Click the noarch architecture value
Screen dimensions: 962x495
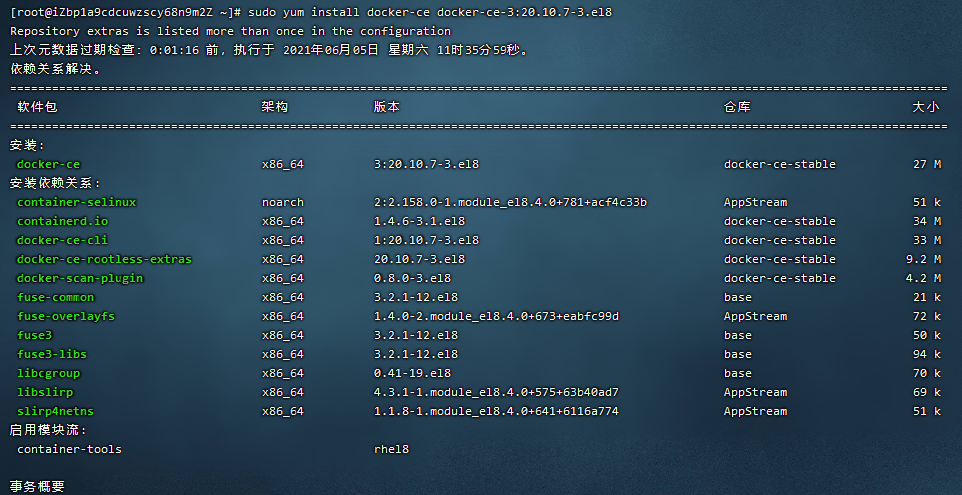[x=283, y=202]
